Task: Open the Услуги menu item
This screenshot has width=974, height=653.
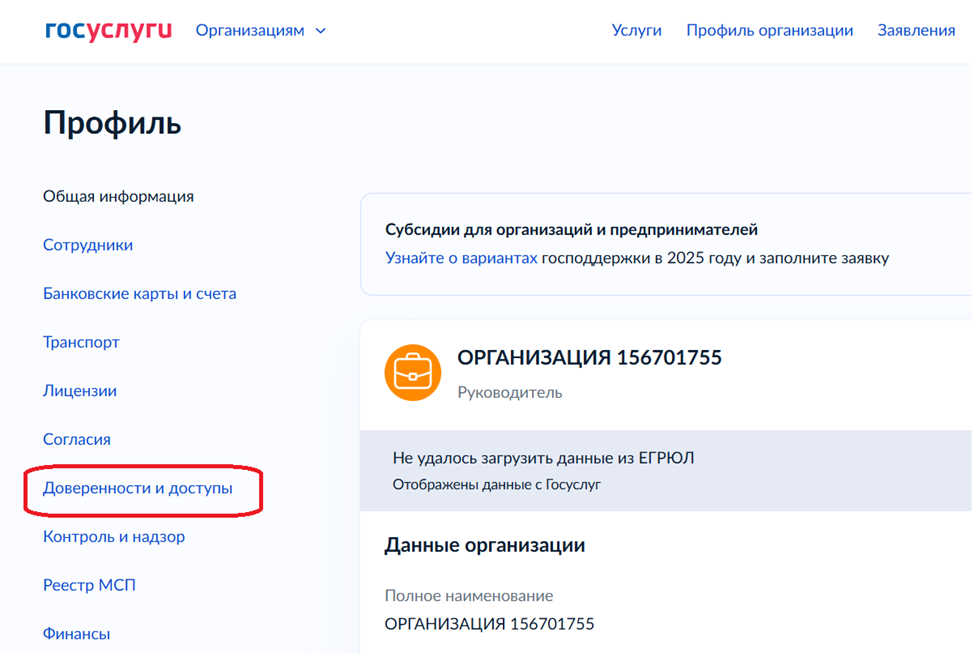Action: click(x=637, y=31)
